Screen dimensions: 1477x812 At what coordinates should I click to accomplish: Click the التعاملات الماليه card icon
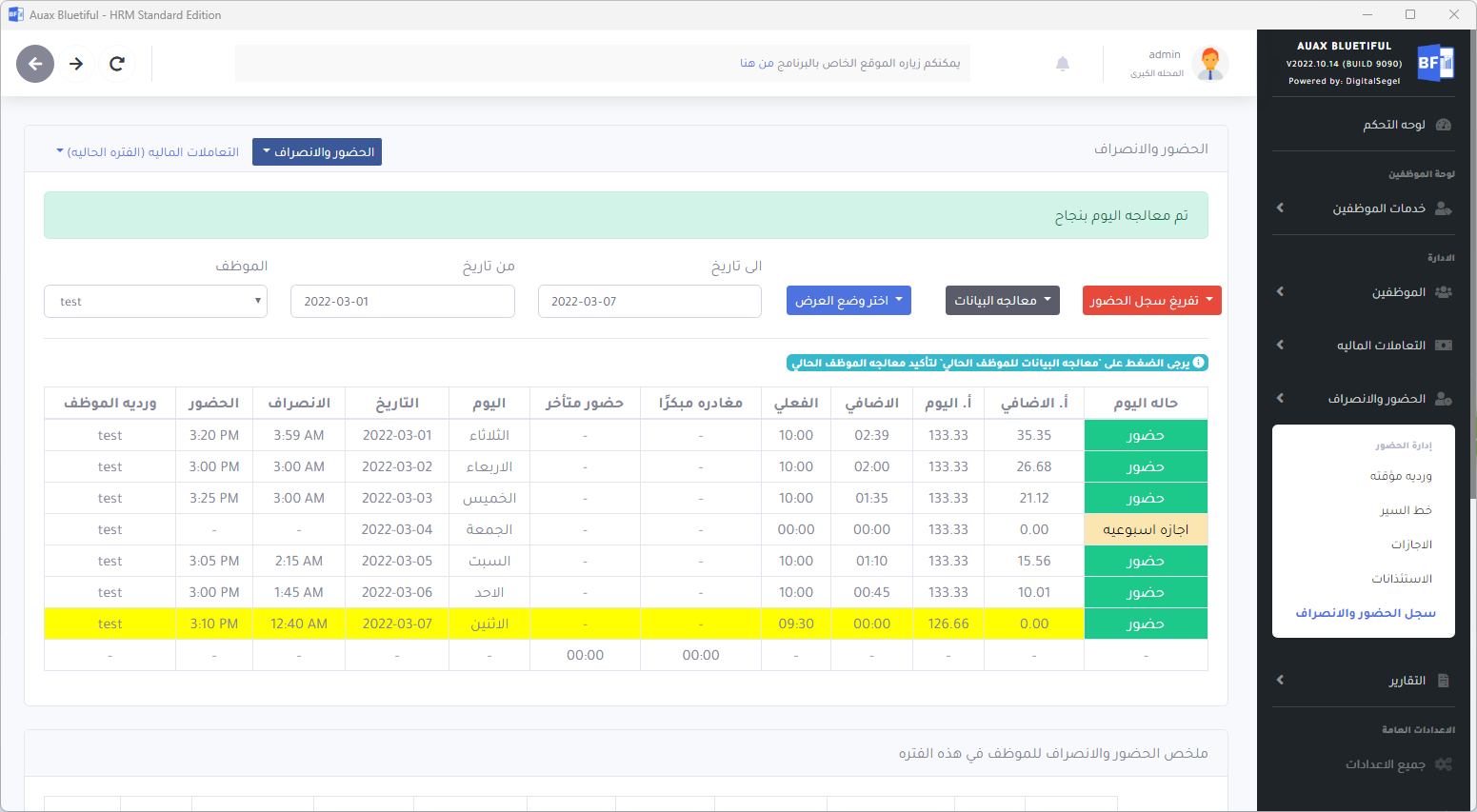pyautogui.click(x=1444, y=345)
